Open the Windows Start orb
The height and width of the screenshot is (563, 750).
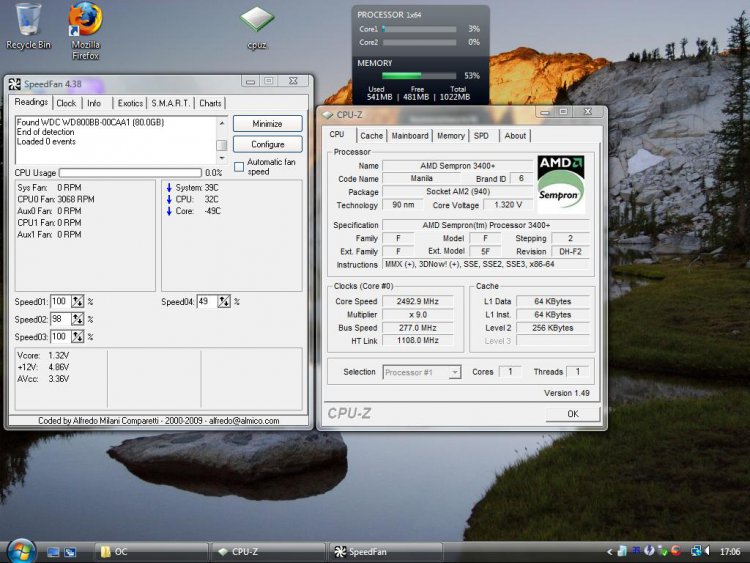pos(21,551)
